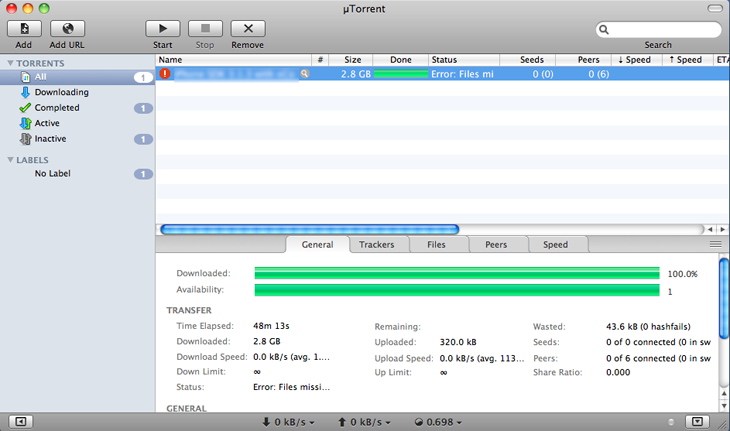This screenshot has width=730, height=431.
Task: Click horizontal scroll left arrow
Action: (710, 229)
